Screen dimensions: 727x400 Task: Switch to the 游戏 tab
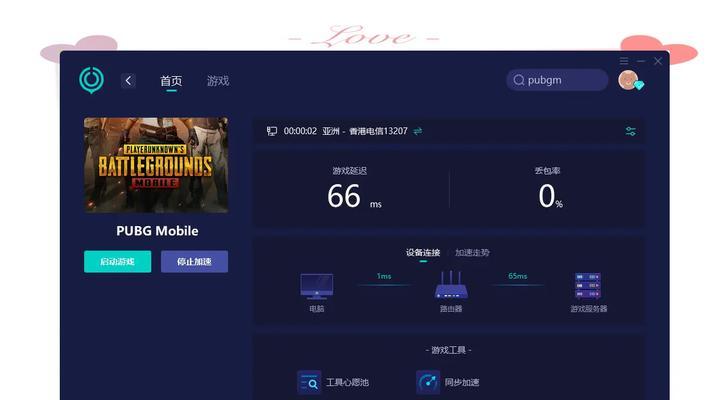pyautogui.click(x=218, y=81)
